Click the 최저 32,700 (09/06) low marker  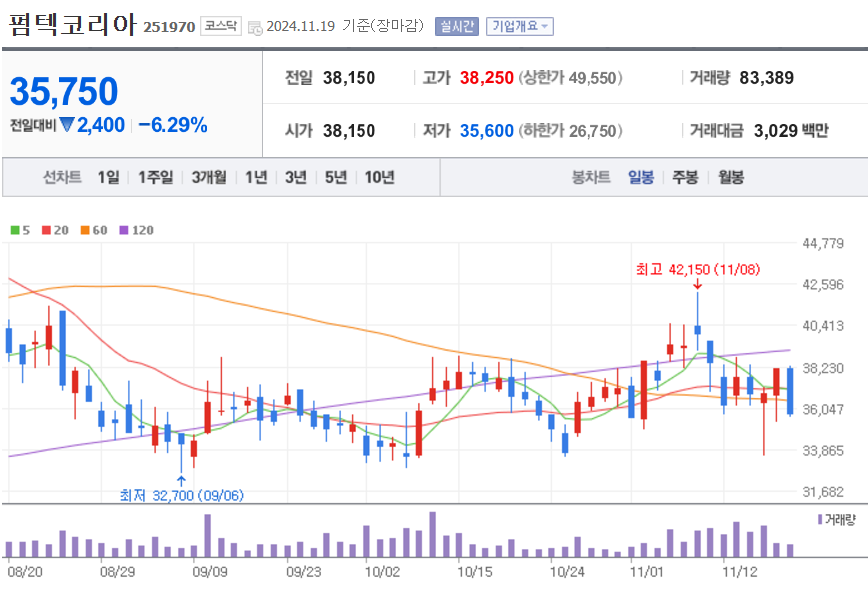[182, 495]
